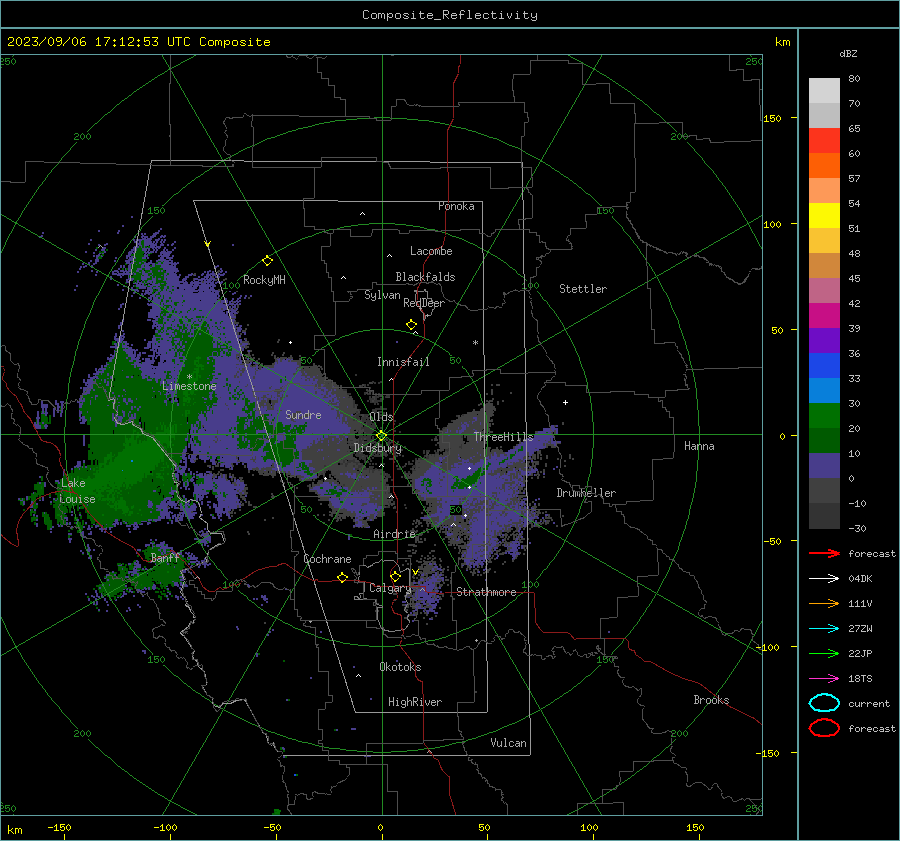
Task: Click the Cochrane city label
Action: click(x=327, y=559)
